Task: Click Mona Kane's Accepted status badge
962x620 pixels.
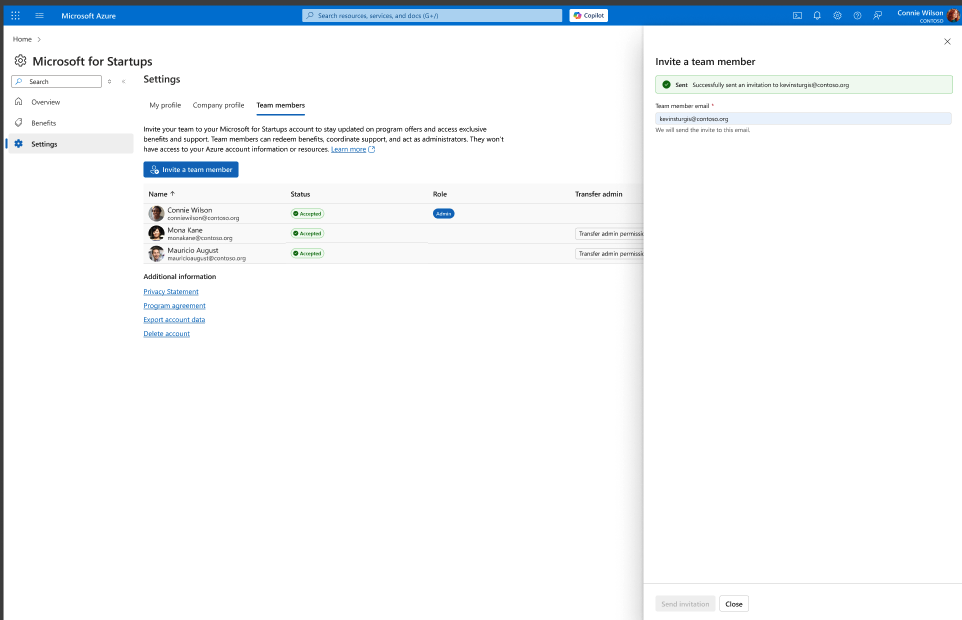Action: click(307, 234)
